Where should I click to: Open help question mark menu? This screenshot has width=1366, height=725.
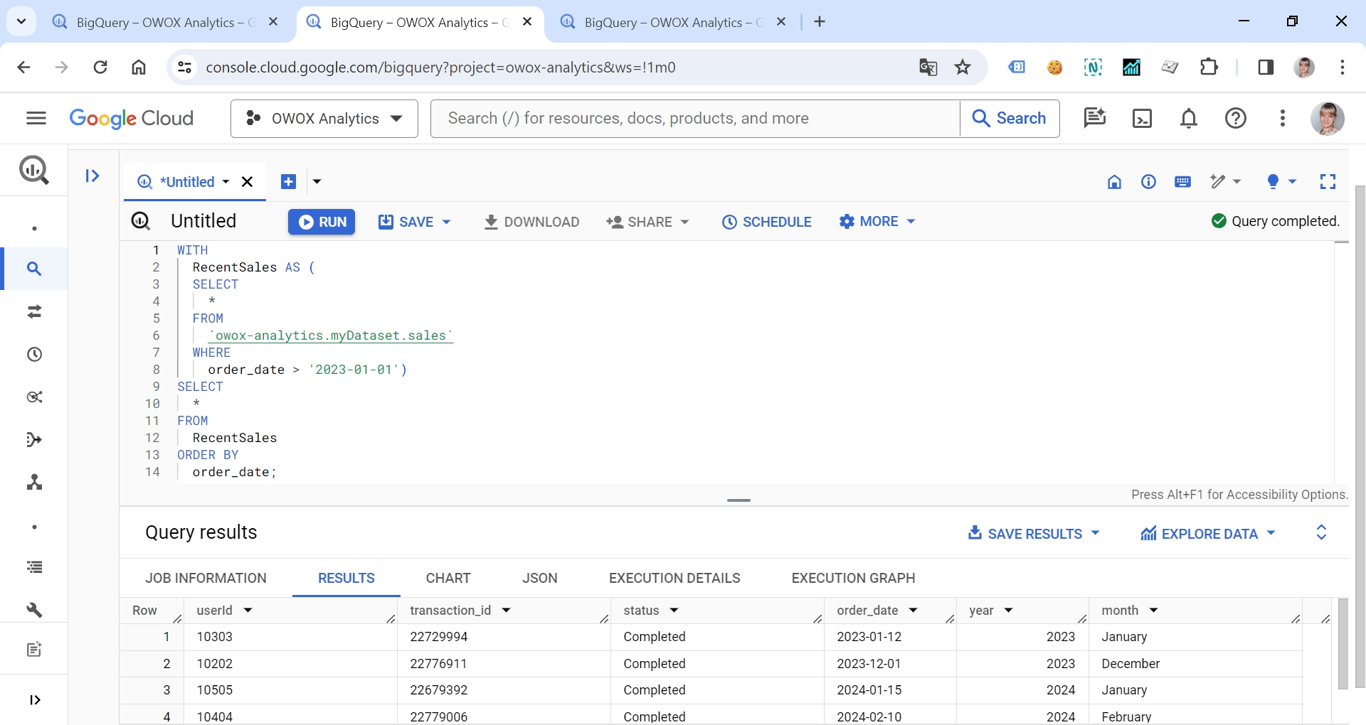tap(1236, 118)
